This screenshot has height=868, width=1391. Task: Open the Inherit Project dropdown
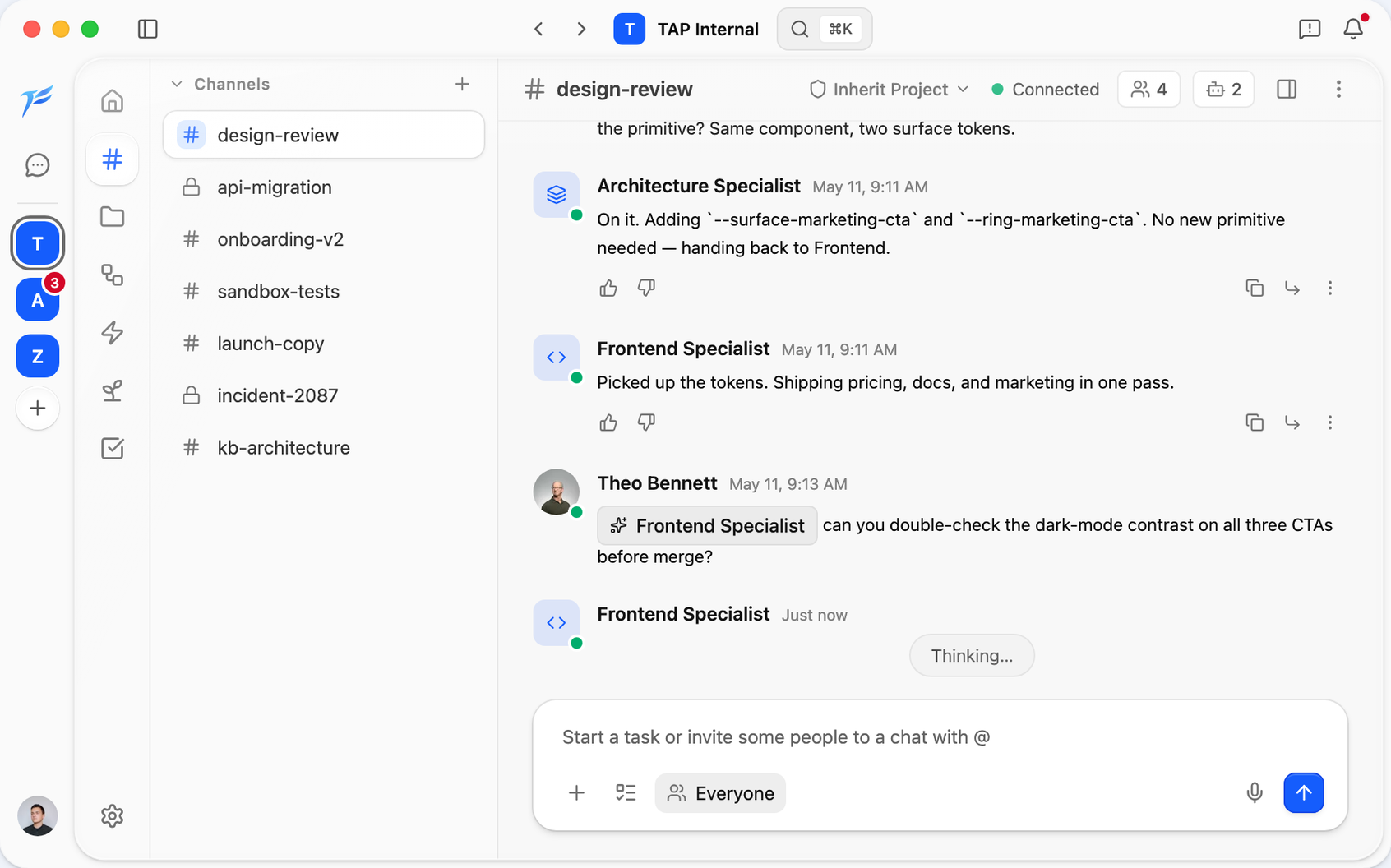pos(890,90)
